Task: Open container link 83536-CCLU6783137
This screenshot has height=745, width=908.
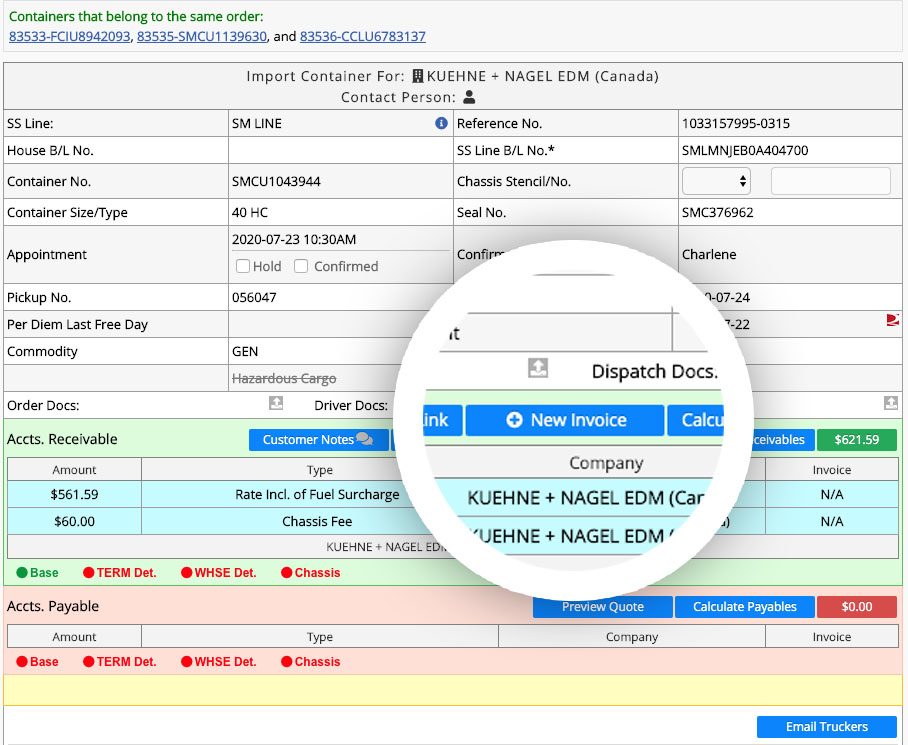Action: [x=363, y=36]
